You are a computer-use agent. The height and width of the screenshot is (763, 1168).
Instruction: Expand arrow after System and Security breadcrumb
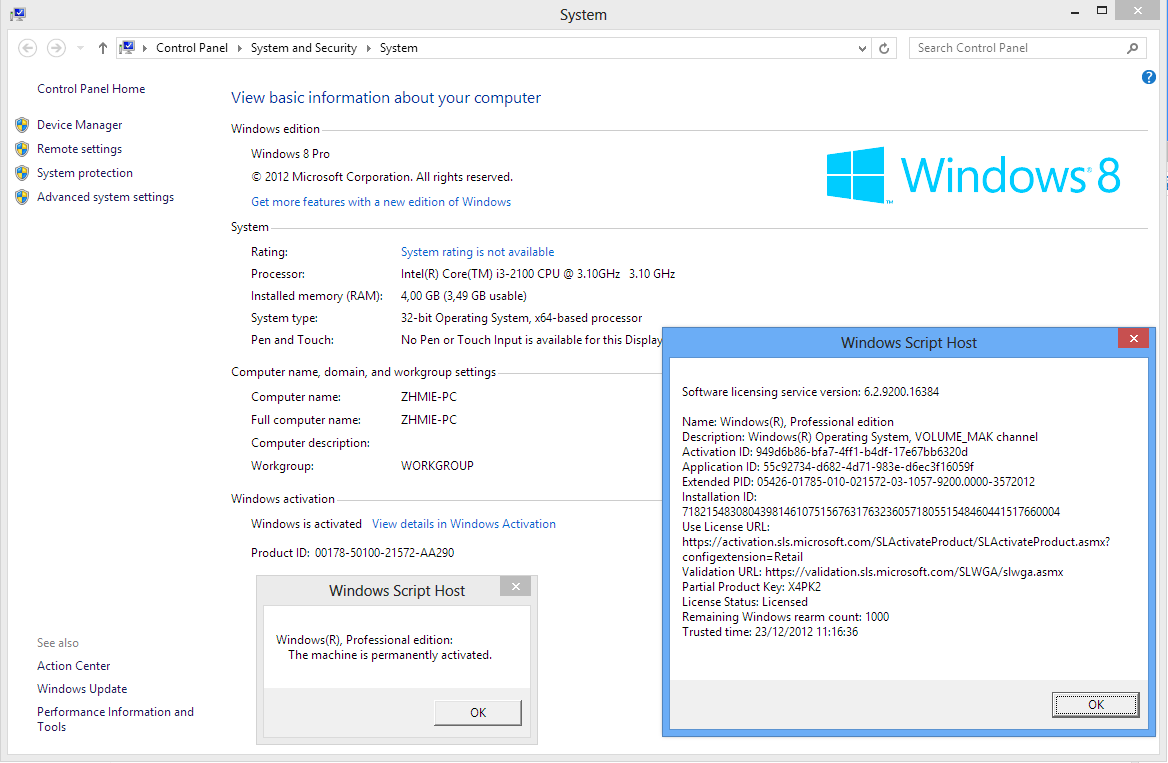point(368,48)
